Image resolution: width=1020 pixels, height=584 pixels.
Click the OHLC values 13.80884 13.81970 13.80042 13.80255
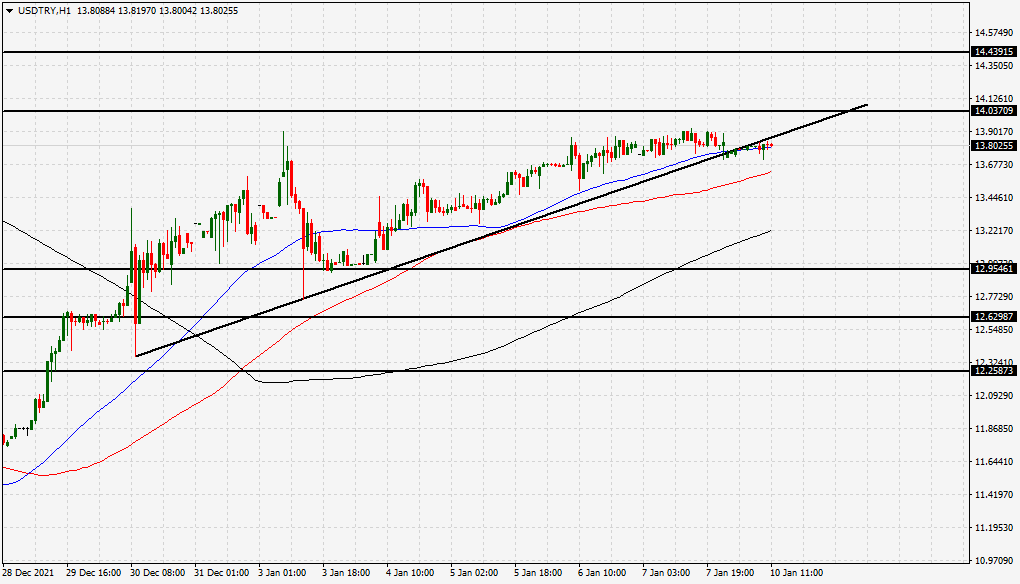157,10
